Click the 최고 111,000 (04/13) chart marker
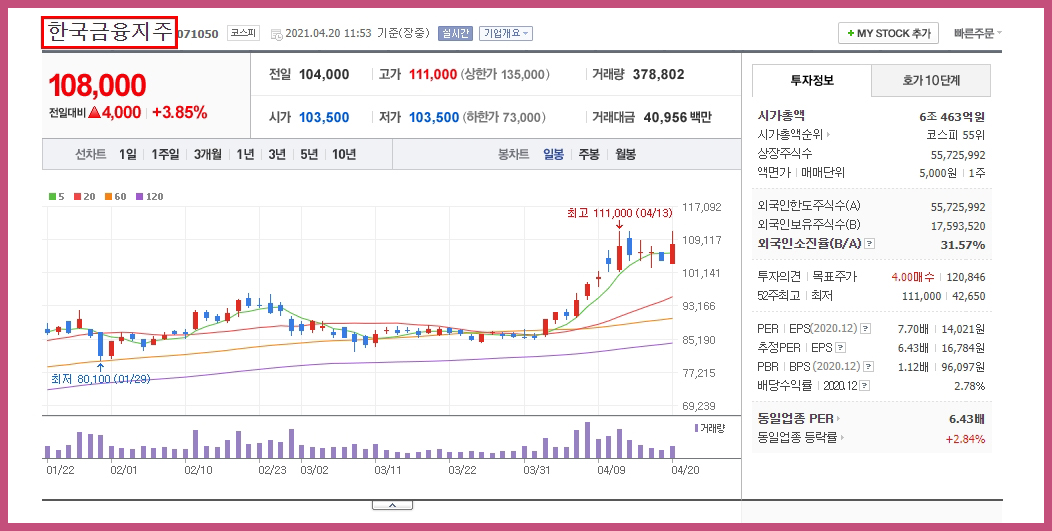Viewport: 1052px width, 531px height. 619,213
